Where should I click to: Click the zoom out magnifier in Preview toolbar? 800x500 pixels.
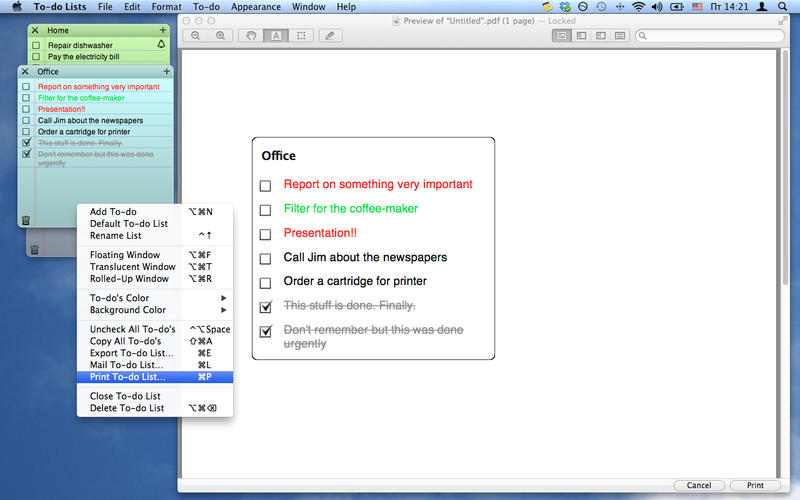(196, 36)
